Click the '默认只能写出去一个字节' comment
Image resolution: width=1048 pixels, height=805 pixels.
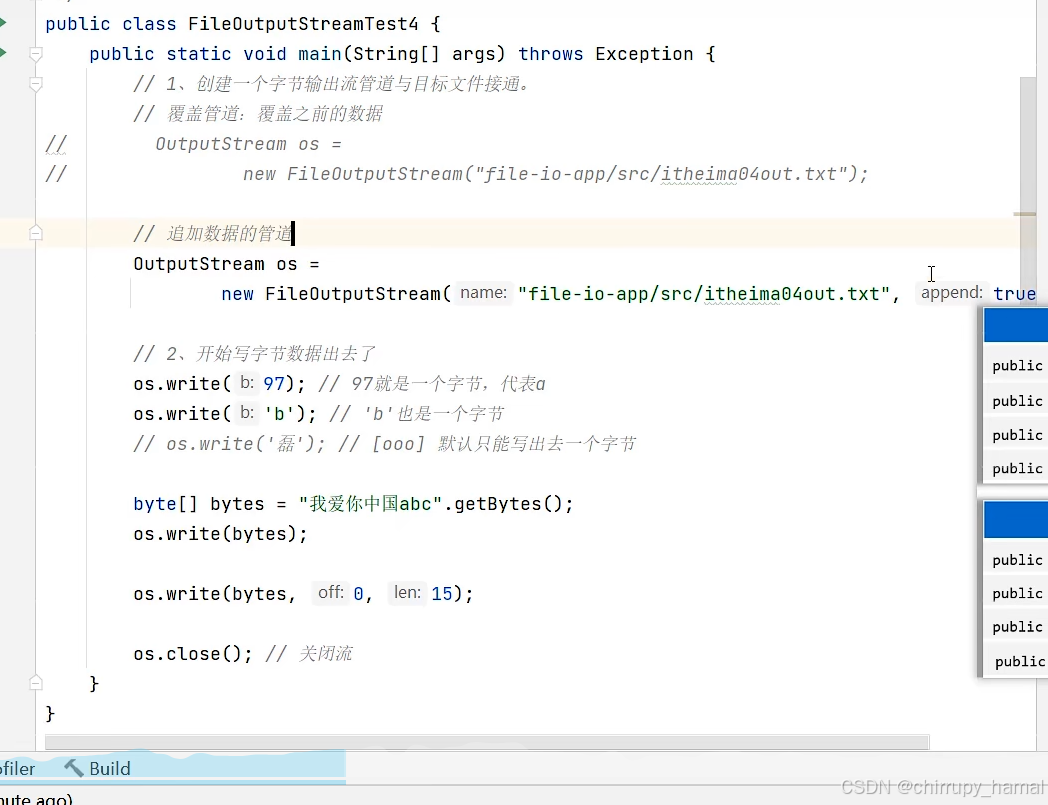point(537,444)
